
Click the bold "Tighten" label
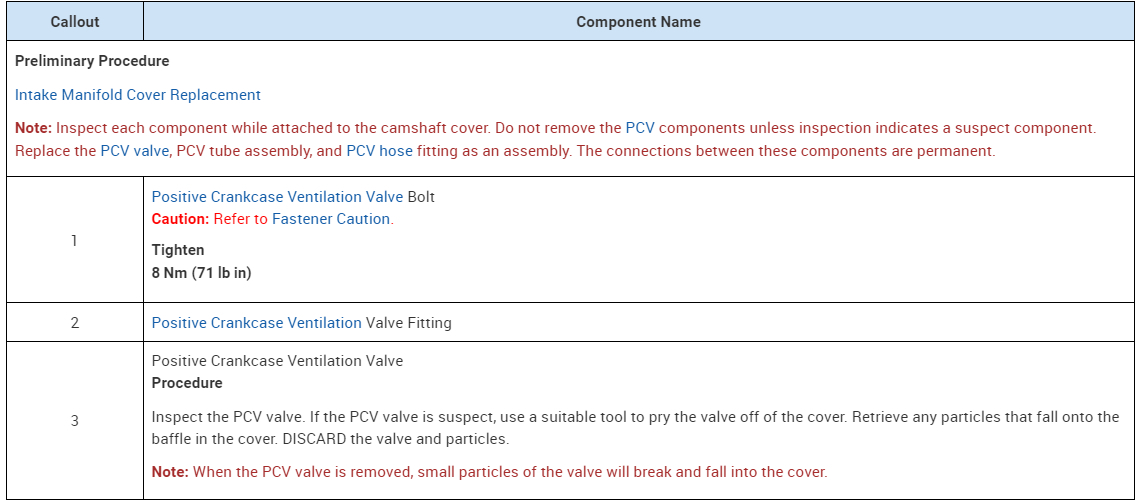pos(178,250)
